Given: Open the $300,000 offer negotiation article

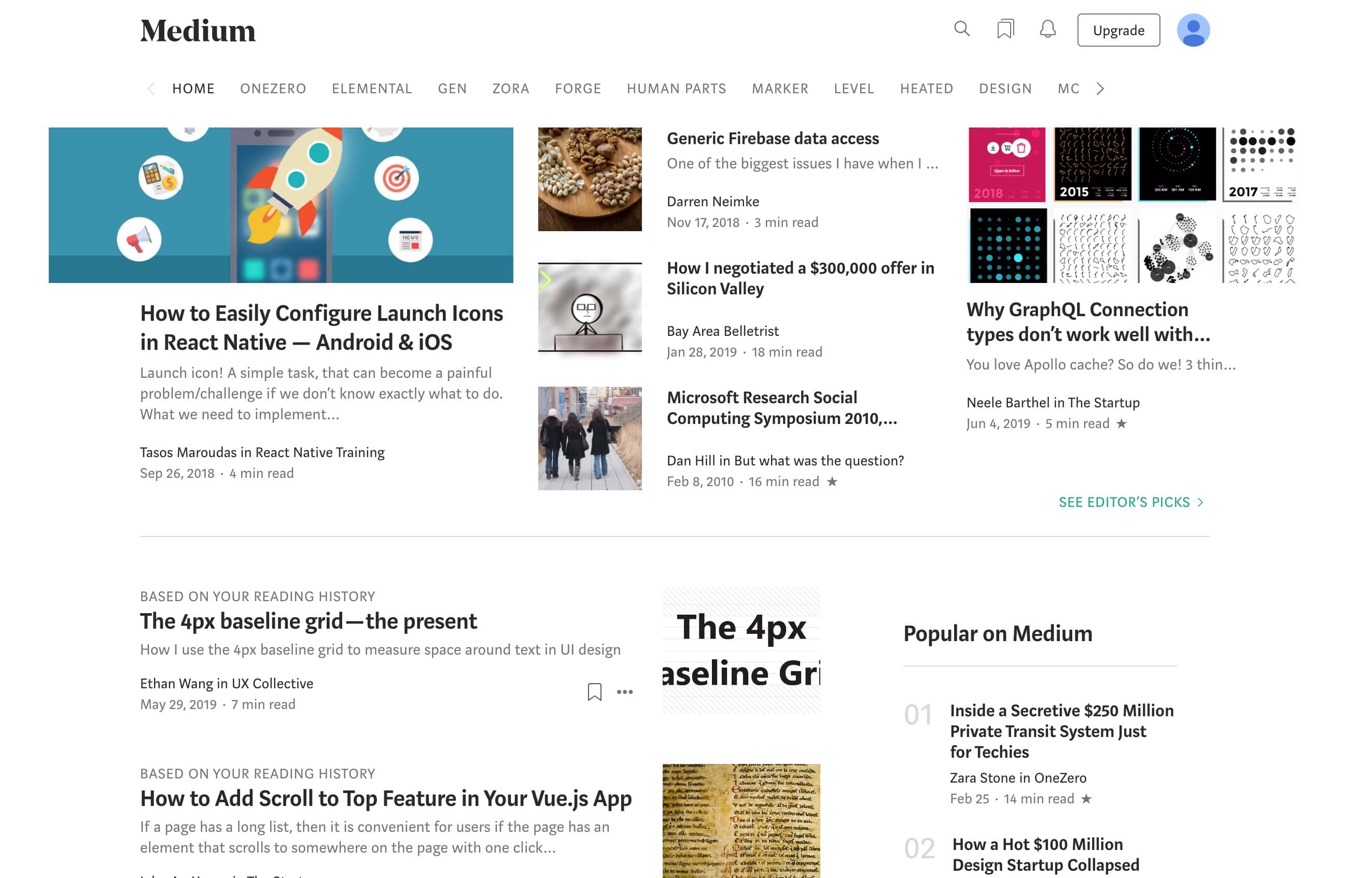Looking at the screenshot, I should (x=801, y=278).
